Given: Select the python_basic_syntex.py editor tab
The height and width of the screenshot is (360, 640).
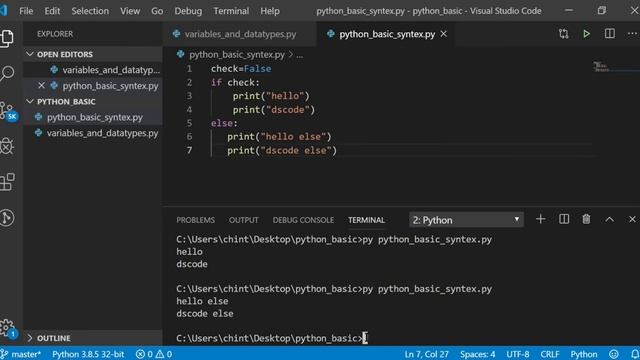Looking at the screenshot, I should click(387, 34).
